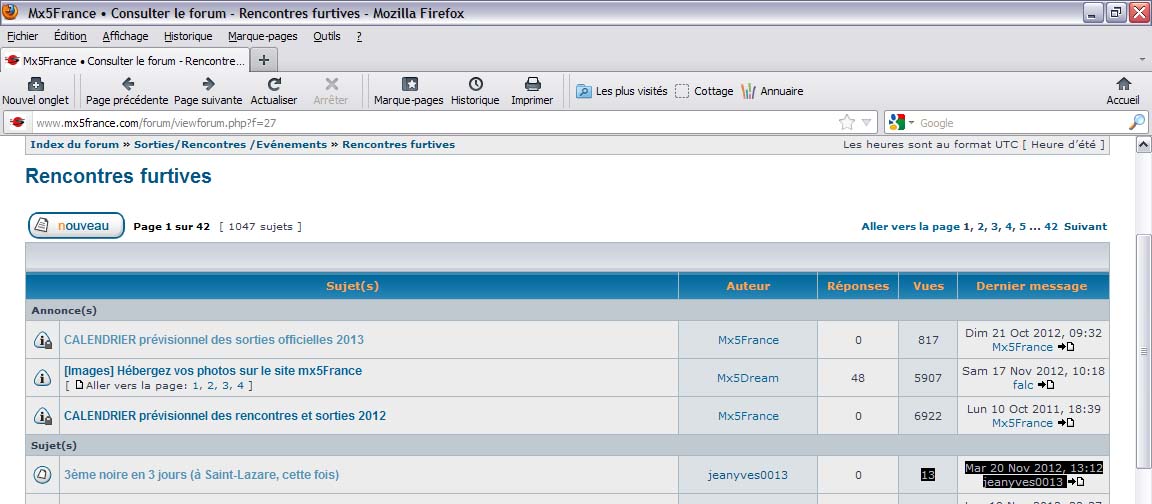Select the Mx5France forum tab

125,60
